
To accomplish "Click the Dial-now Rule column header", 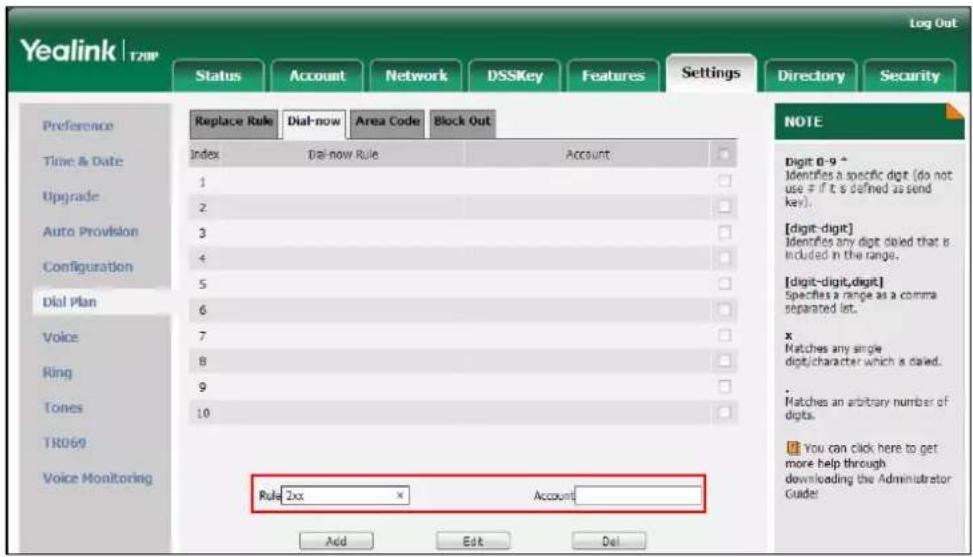I will pyautogui.click(x=343, y=154).
